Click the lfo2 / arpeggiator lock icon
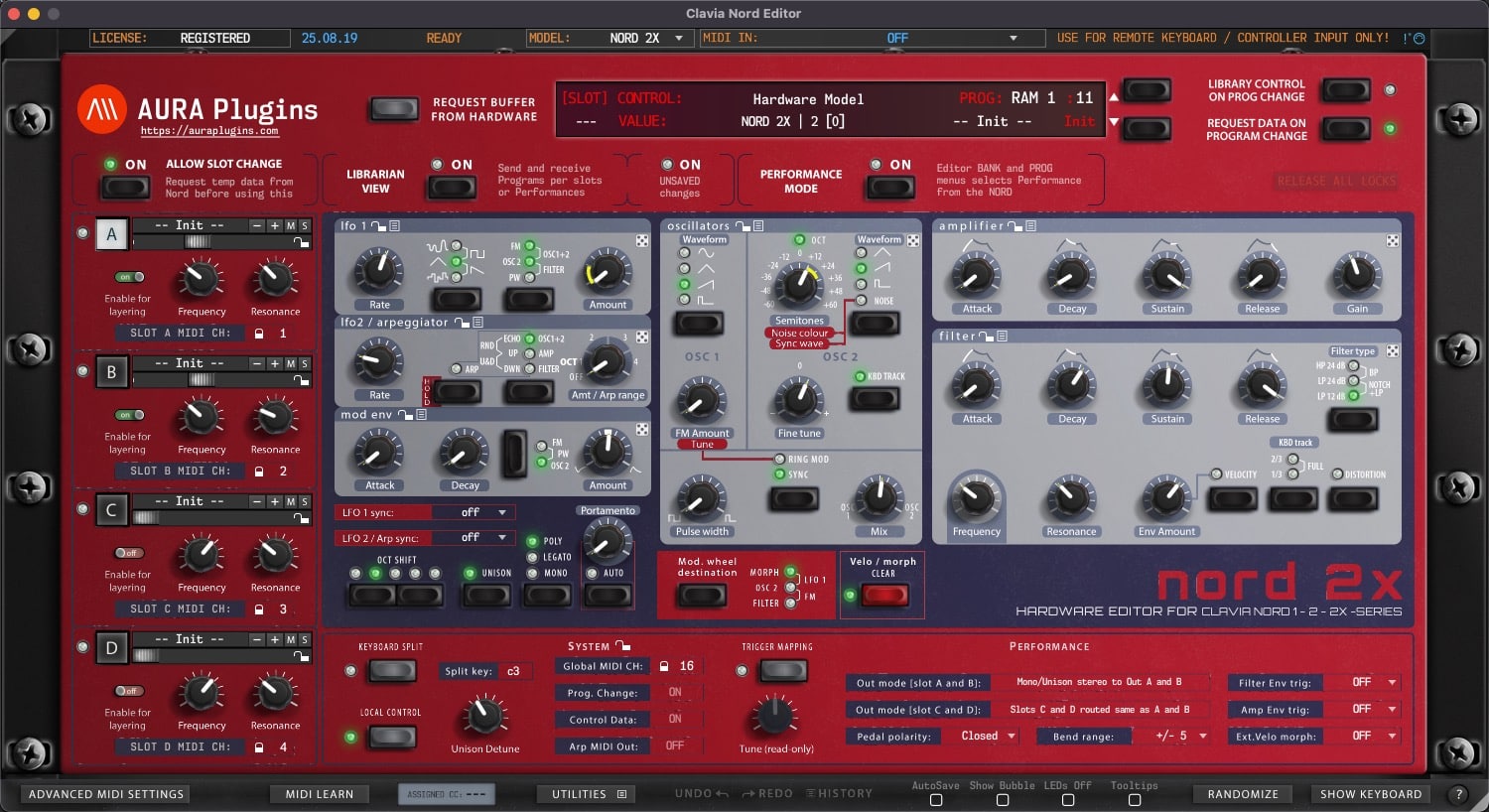Screen dimensions: 1489x812 coord(462,323)
